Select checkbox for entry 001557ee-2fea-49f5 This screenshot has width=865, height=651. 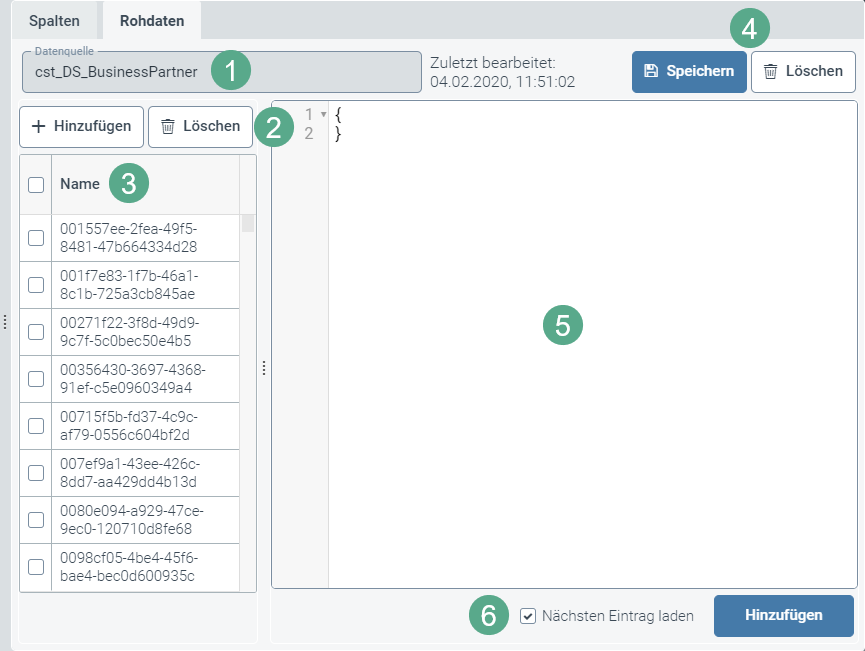(x=36, y=238)
